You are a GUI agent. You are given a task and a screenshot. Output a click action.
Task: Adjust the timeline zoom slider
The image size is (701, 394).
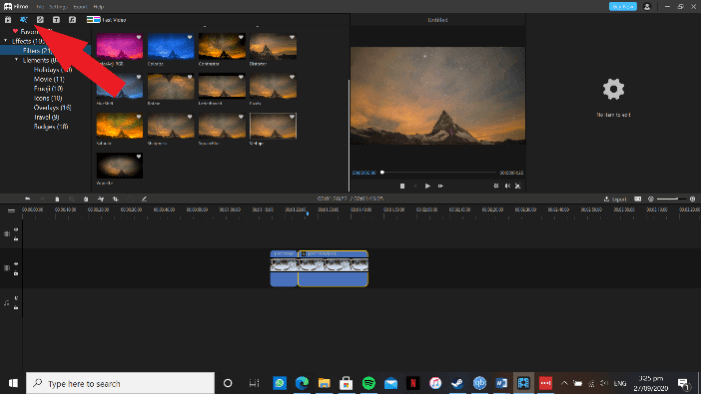pos(671,199)
